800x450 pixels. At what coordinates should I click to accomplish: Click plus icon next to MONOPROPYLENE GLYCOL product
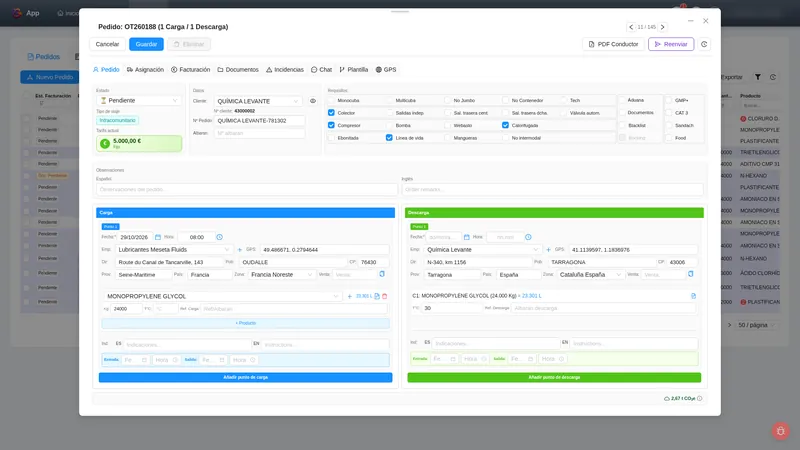click(x=349, y=296)
